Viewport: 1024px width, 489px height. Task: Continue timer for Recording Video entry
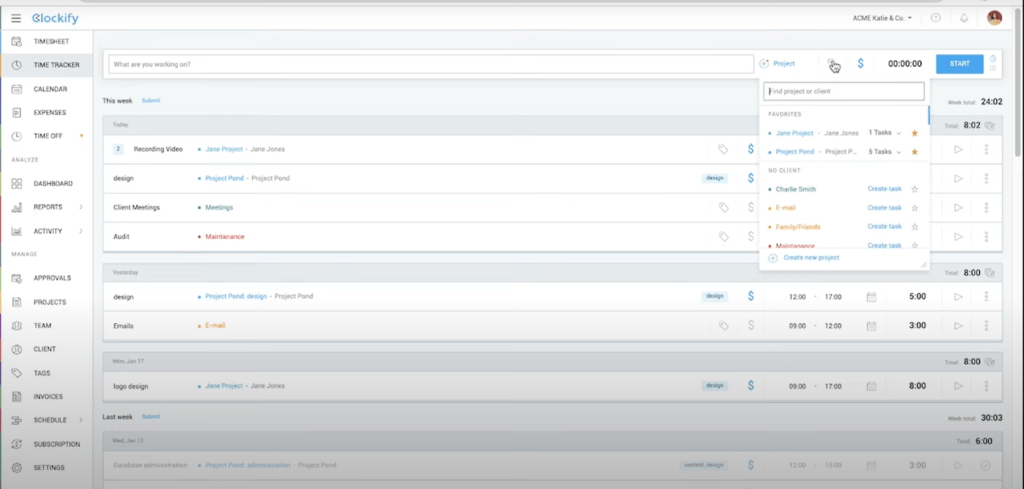958,150
